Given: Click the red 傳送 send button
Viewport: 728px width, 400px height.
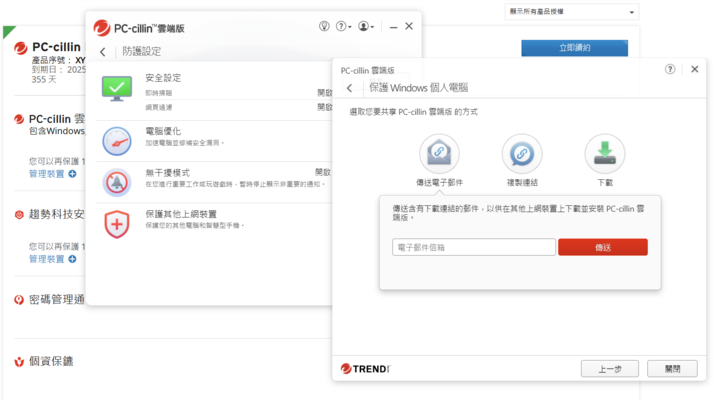Looking at the screenshot, I should (x=603, y=247).
